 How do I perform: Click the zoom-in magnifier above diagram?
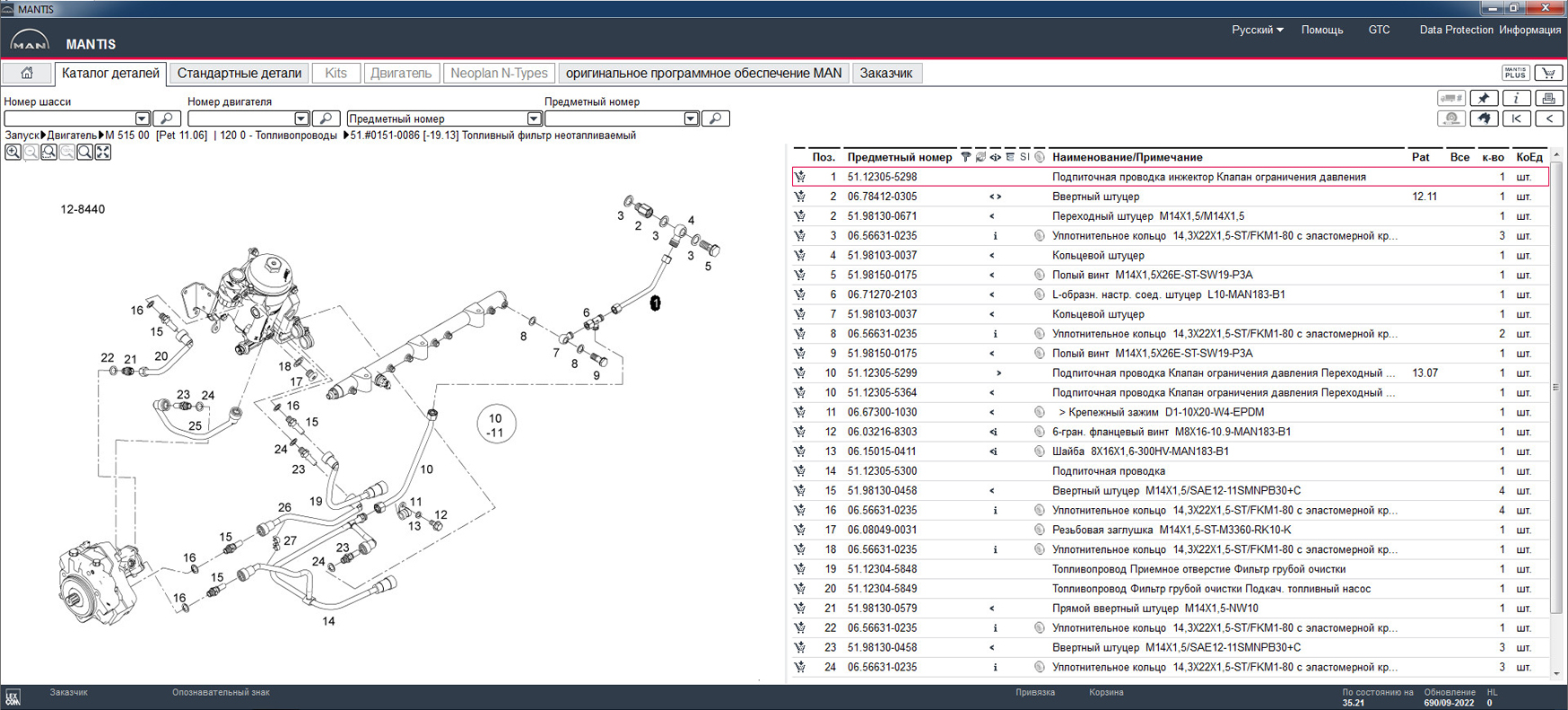point(13,153)
